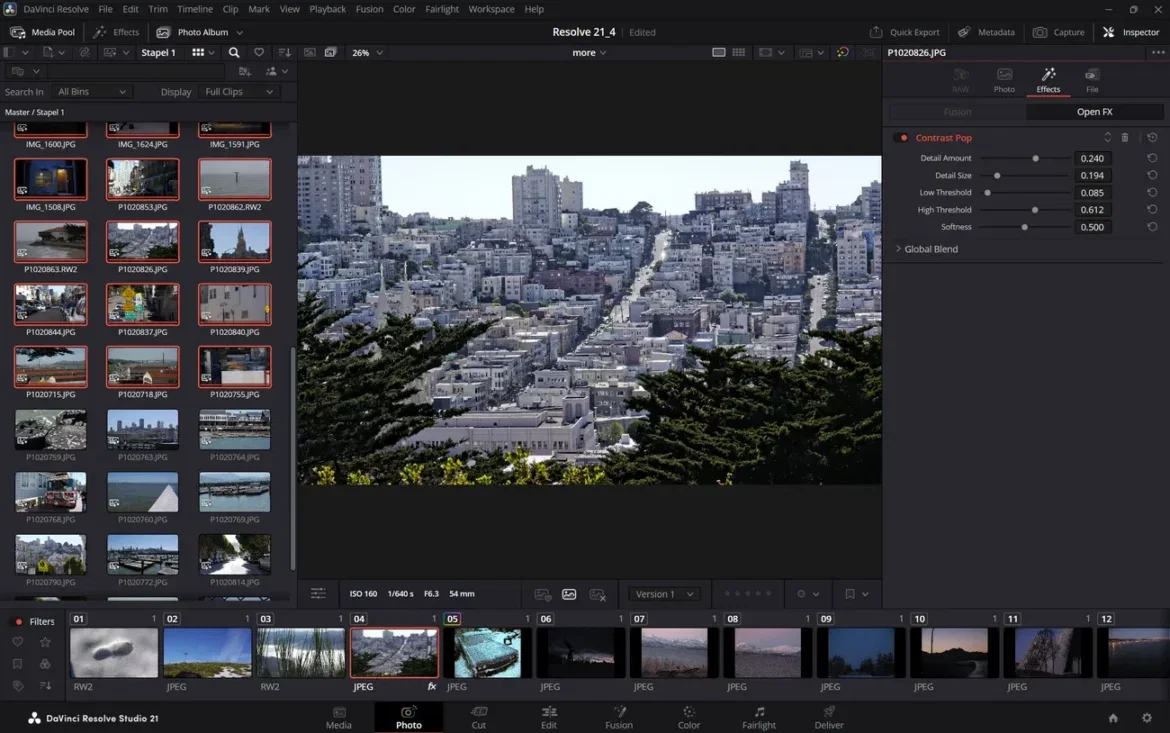Go to the Deliver page

[829, 717]
